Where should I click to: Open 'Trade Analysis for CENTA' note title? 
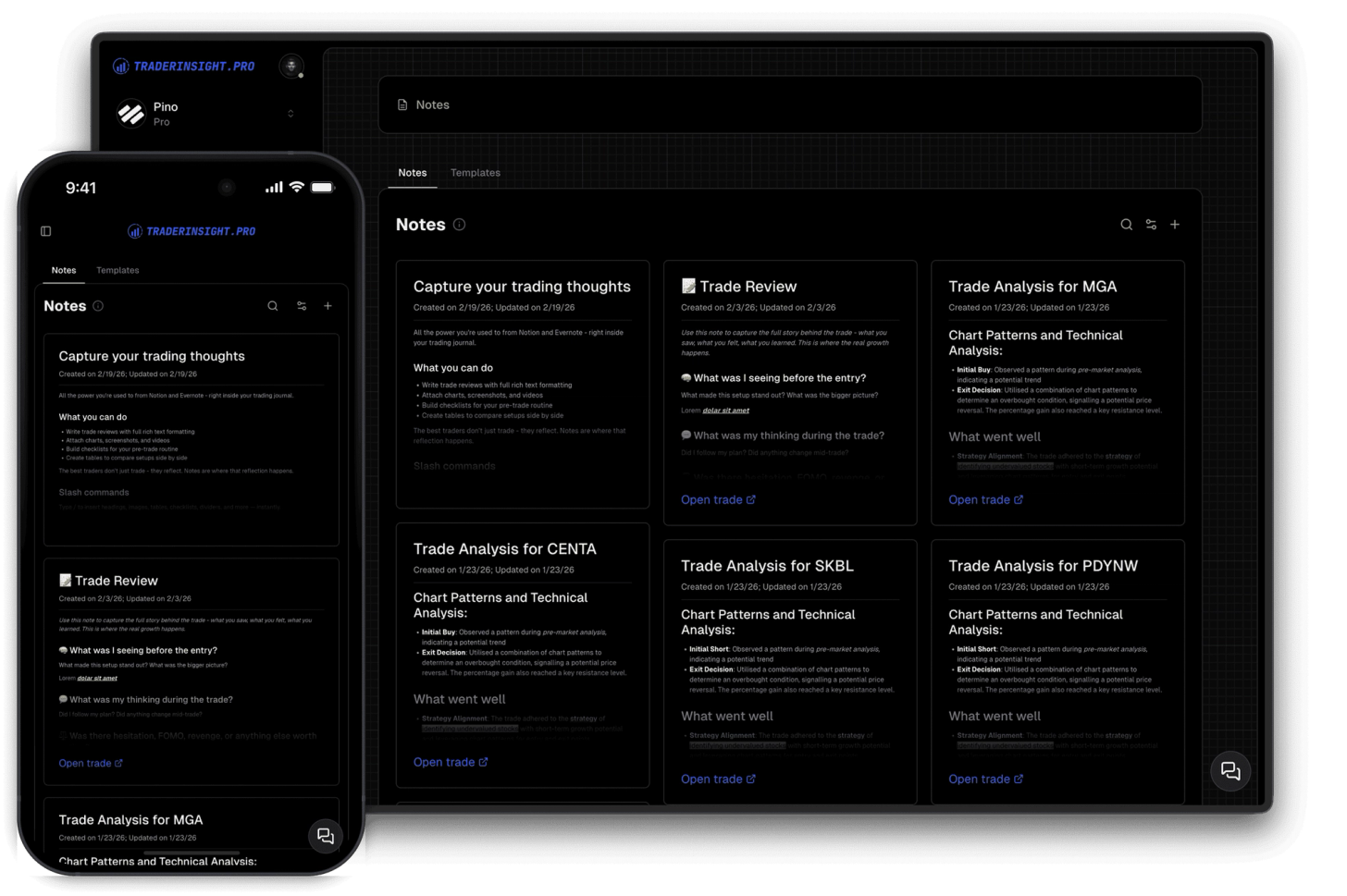pos(505,549)
